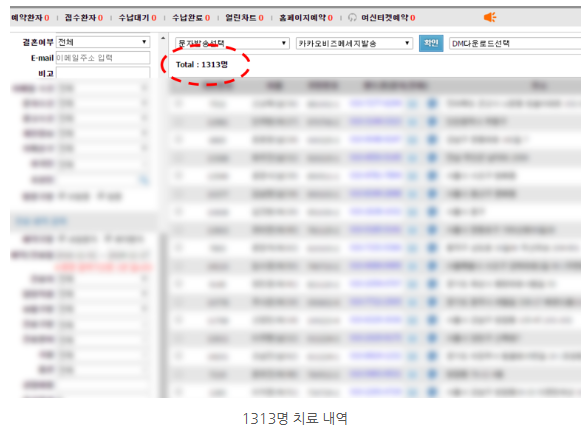Click into the 비고 input field

[x=103, y=73]
